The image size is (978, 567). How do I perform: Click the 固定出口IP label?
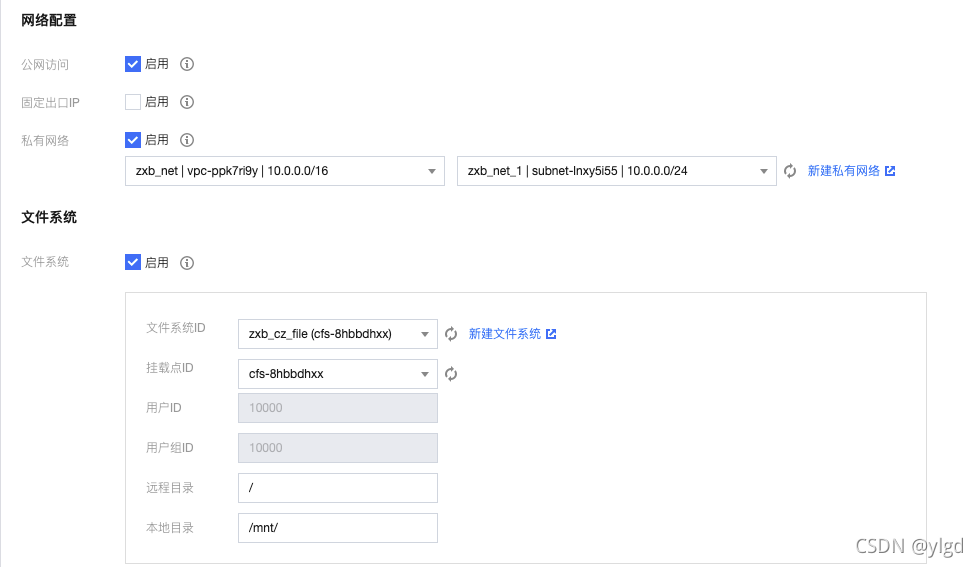point(51,103)
